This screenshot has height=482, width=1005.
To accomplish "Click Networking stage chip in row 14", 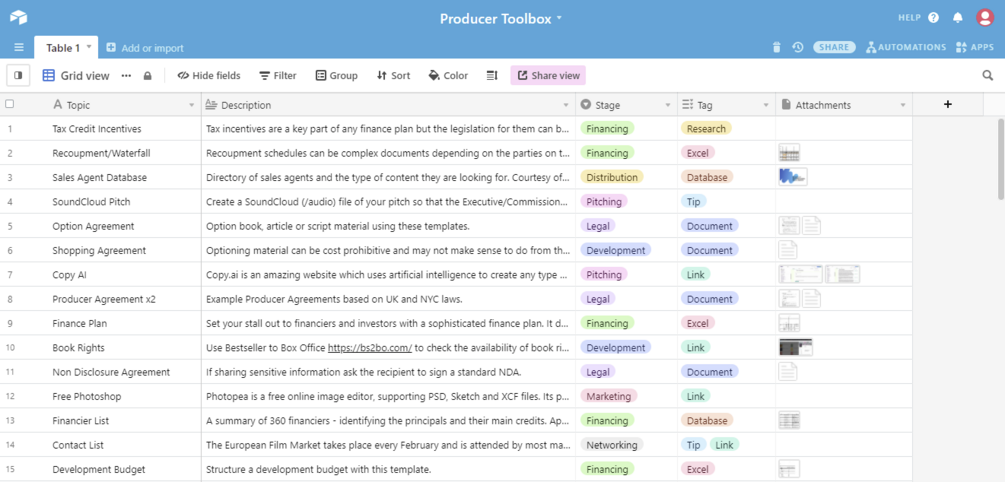I will point(612,445).
